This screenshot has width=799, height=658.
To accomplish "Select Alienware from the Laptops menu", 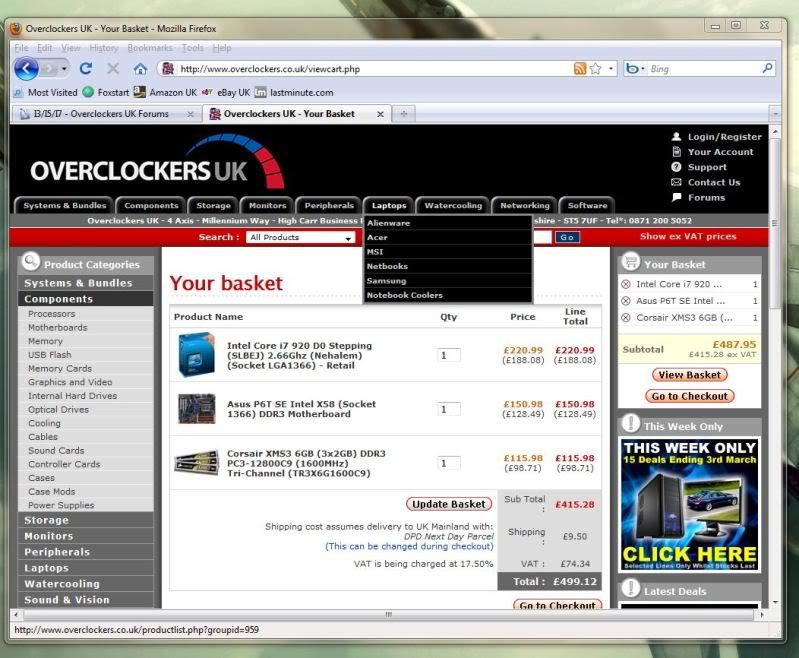I will click(x=389, y=223).
